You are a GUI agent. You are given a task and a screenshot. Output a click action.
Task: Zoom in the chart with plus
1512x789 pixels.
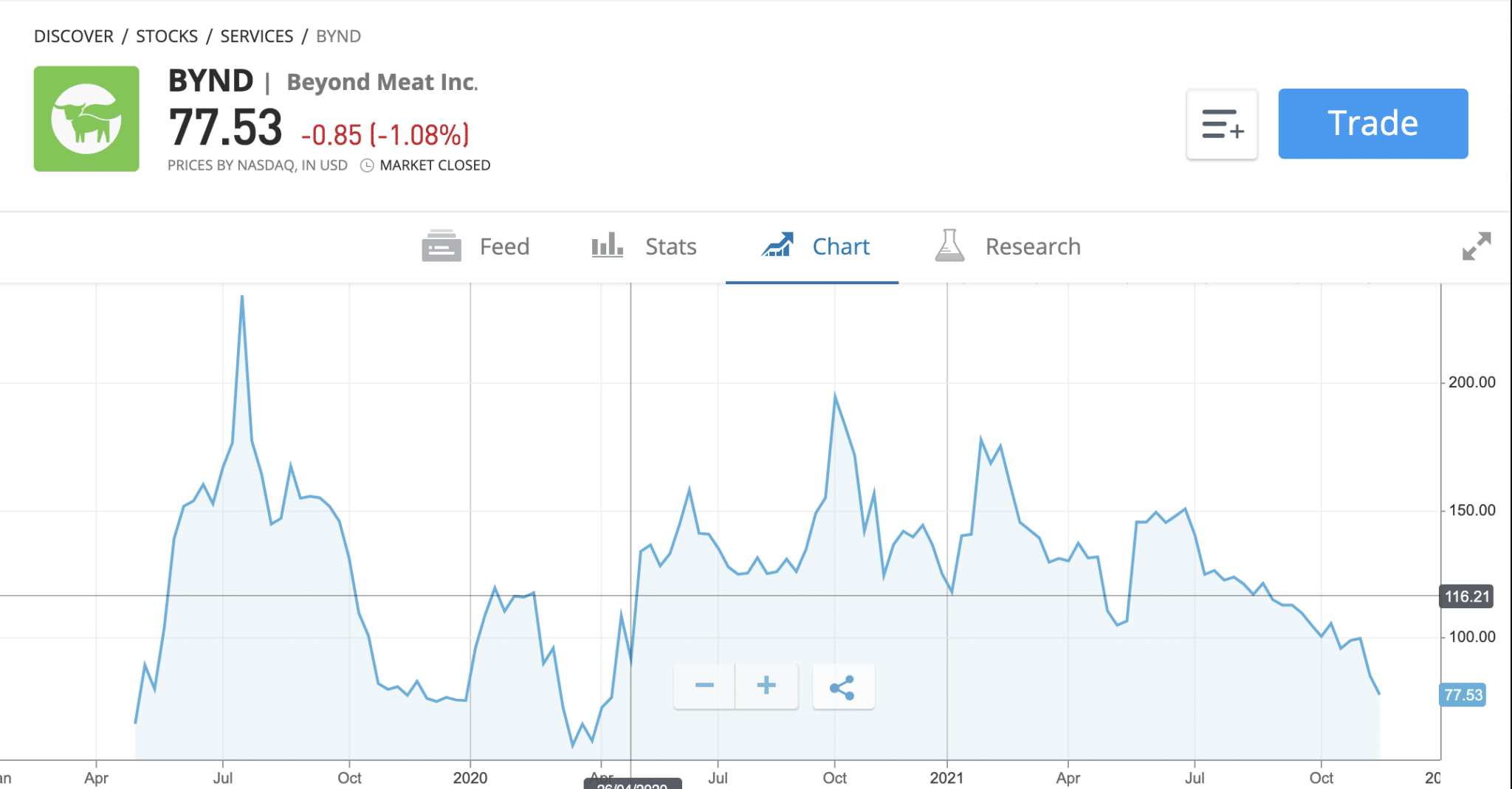tap(766, 686)
